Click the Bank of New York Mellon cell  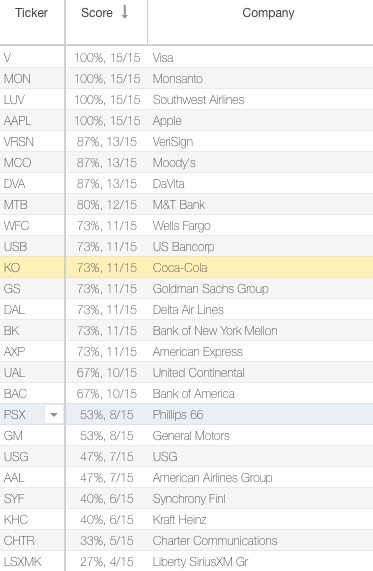click(x=260, y=331)
